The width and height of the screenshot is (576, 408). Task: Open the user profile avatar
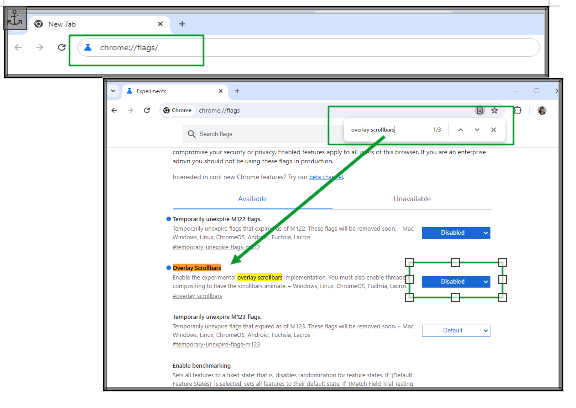point(542,111)
